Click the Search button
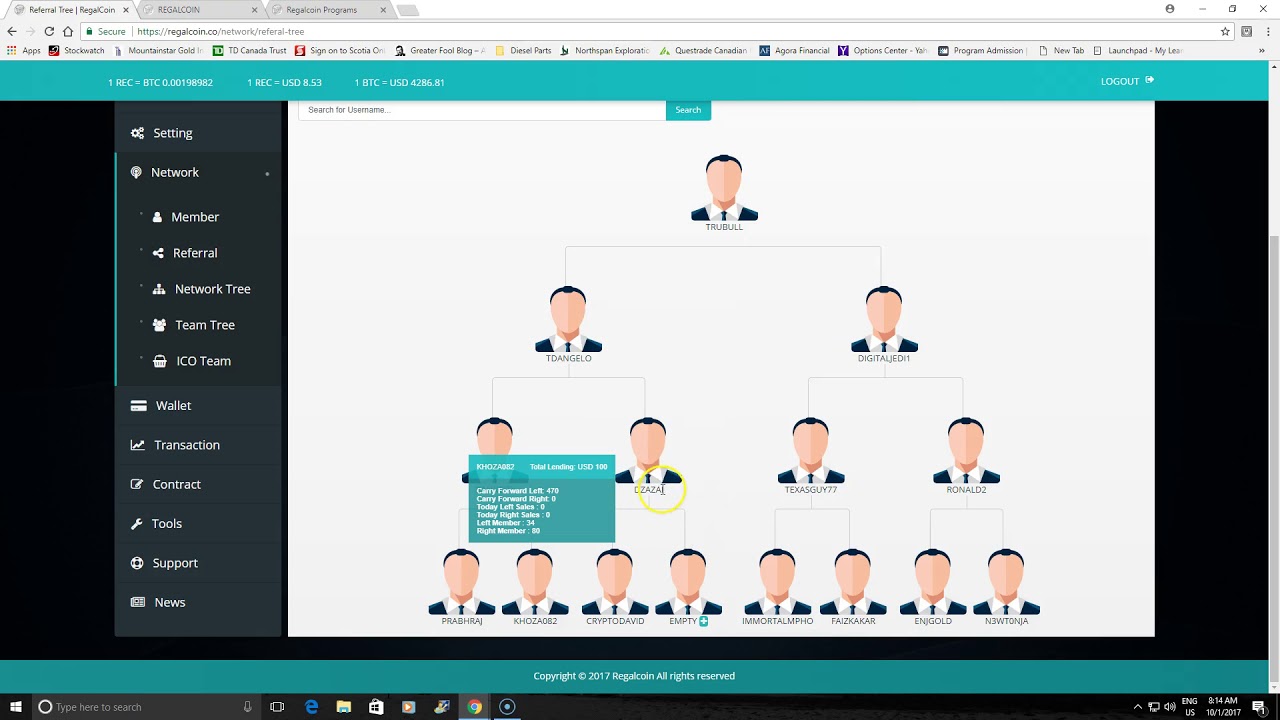The image size is (1280, 720). click(x=688, y=110)
